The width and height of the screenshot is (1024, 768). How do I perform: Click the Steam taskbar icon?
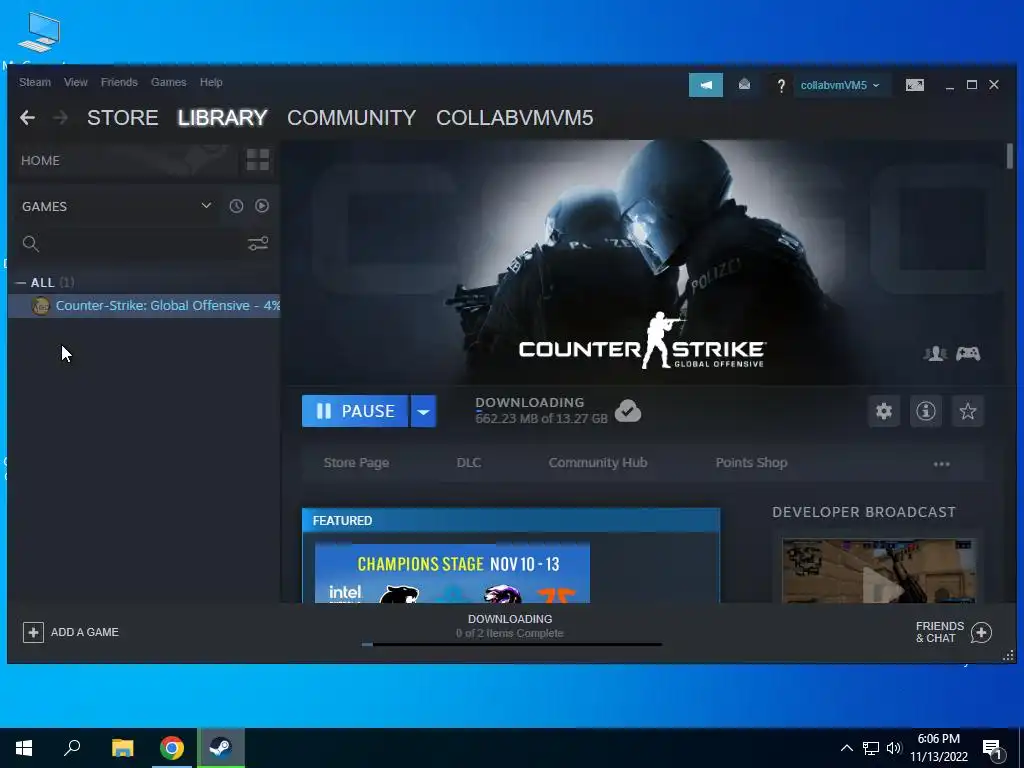coord(221,748)
